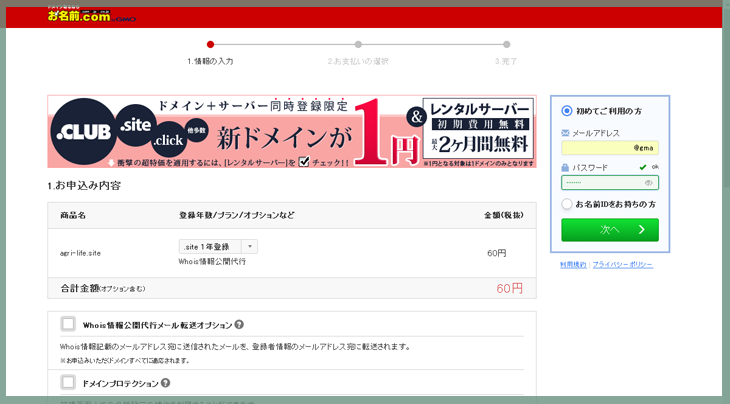Click the red 60円 total amount
Viewport: 730px width, 404px height.
(x=509, y=289)
